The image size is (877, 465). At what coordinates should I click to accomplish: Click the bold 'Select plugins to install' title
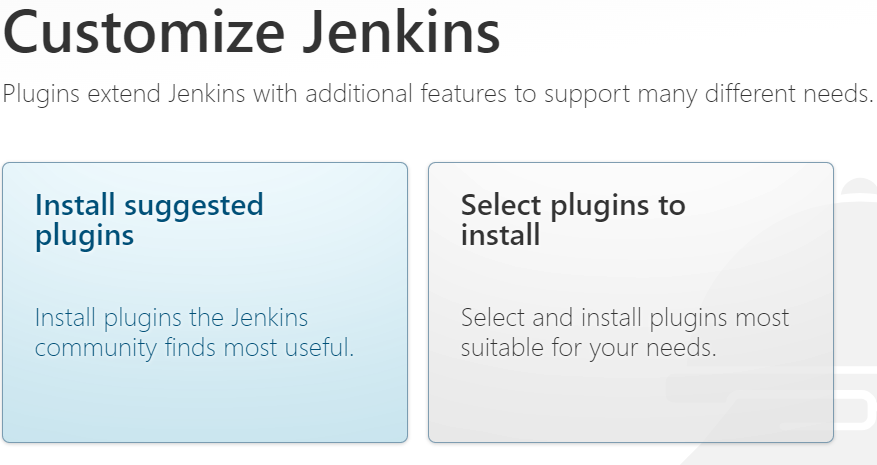point(573,220)
